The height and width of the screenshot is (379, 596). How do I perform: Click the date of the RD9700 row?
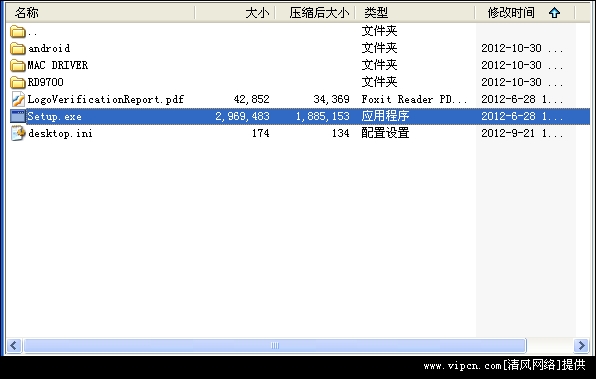(x=522, y=82)
